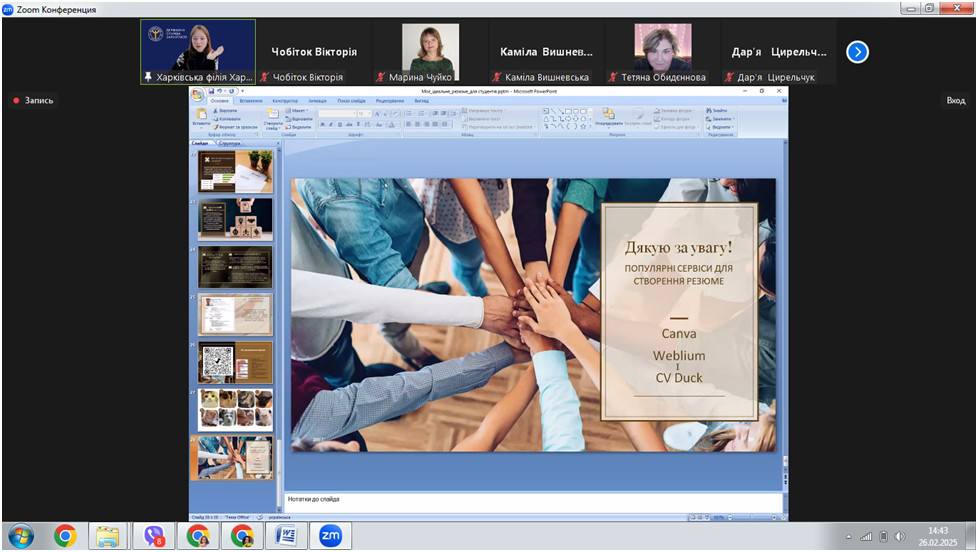Open the Вставлення ribbon tab
Screen dimensions: 978x552
[251, 101]
